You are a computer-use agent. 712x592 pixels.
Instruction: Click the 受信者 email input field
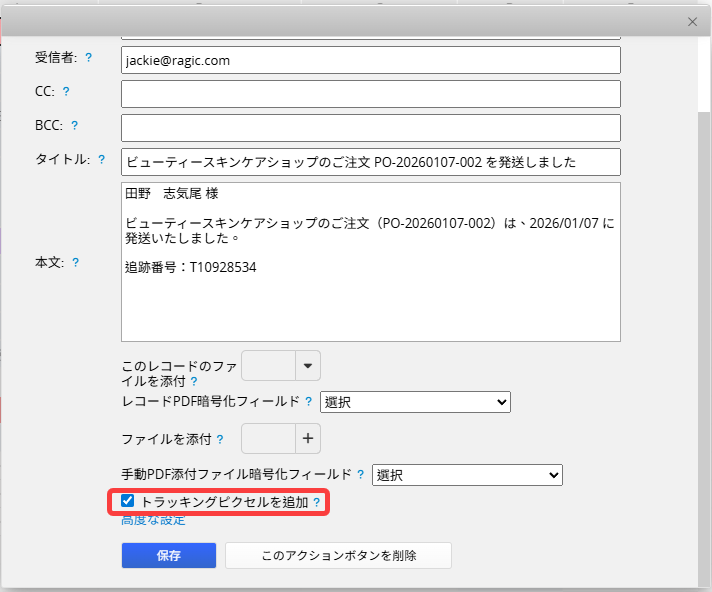370,60
